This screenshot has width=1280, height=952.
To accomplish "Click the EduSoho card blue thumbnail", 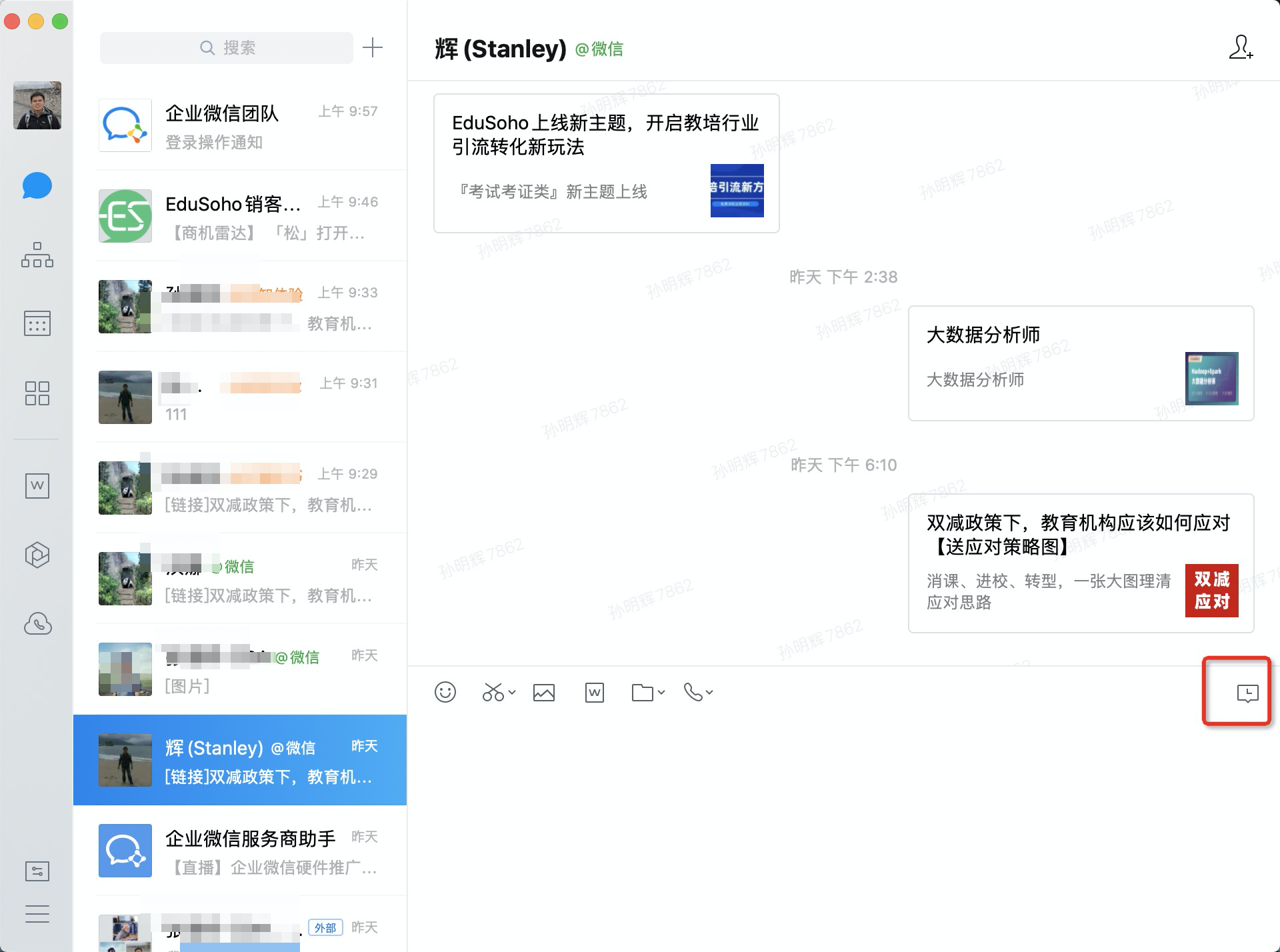I will click(x=737, y=191).
